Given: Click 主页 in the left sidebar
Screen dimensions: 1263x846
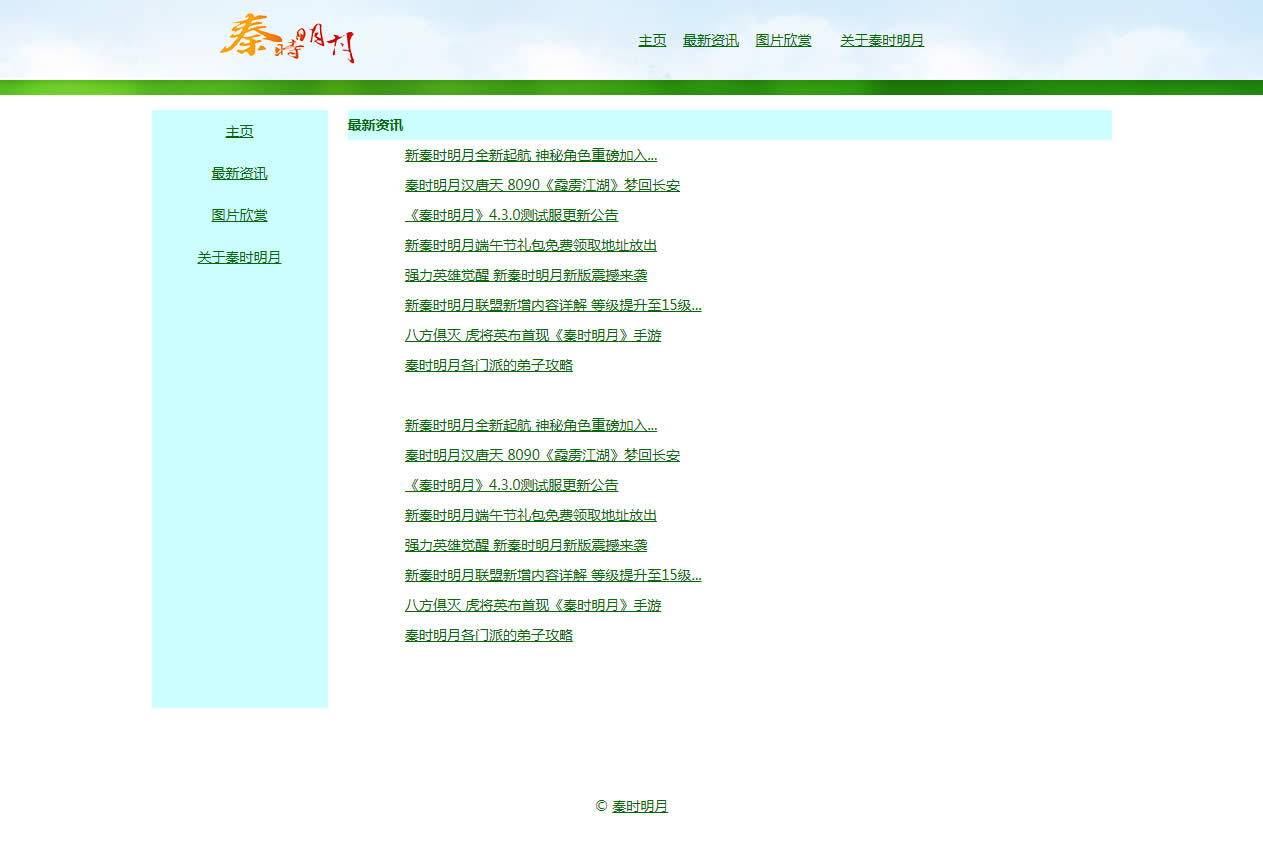Looking at the screenshot, I should [x=239, y=132].
